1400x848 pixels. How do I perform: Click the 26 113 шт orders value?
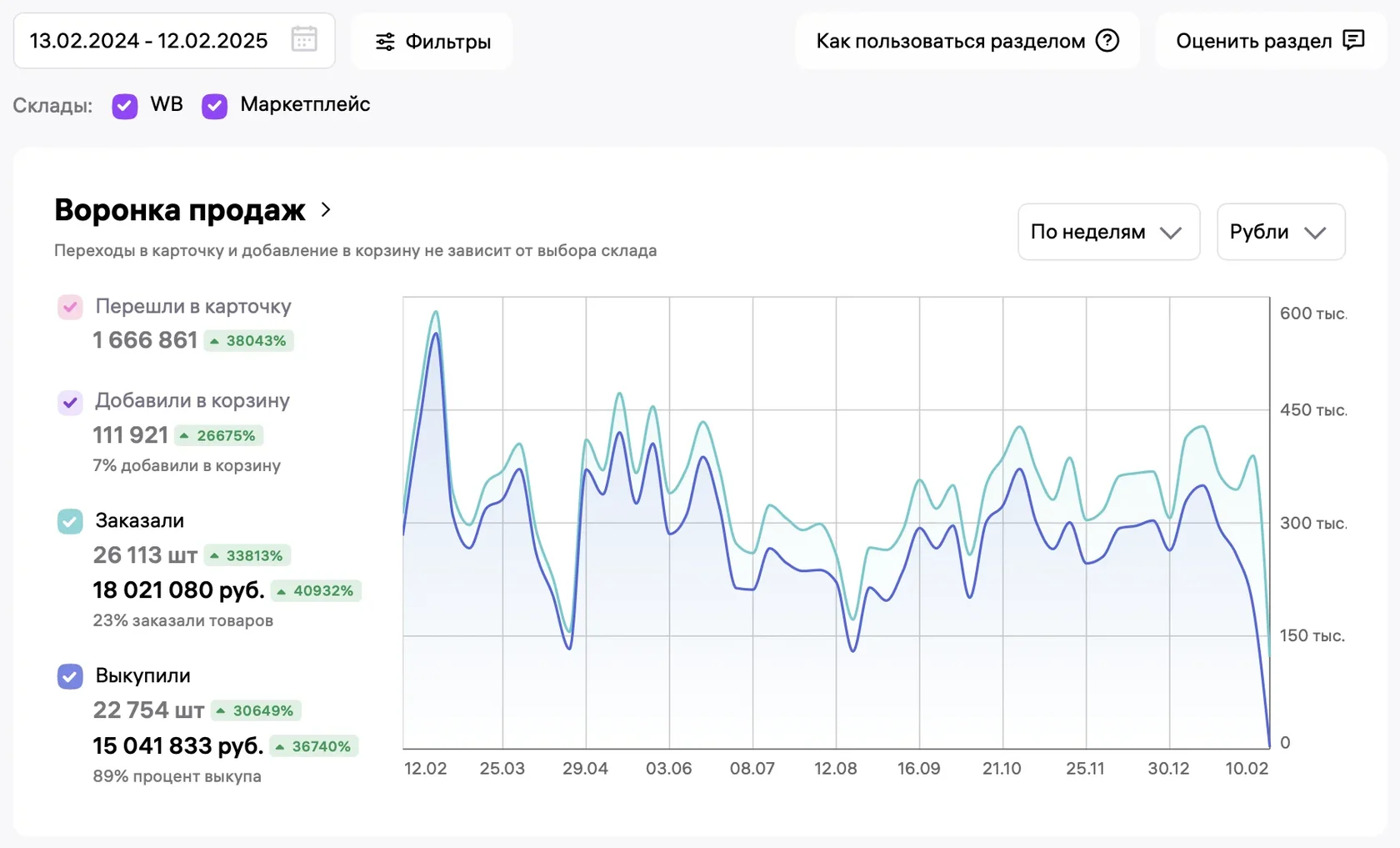145,555
